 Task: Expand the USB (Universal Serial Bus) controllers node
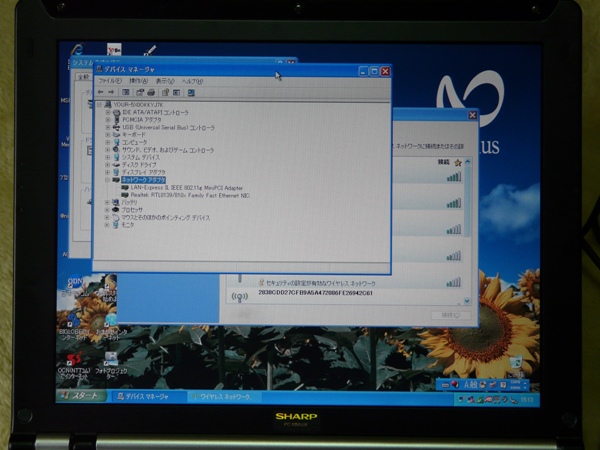(107, 127)
